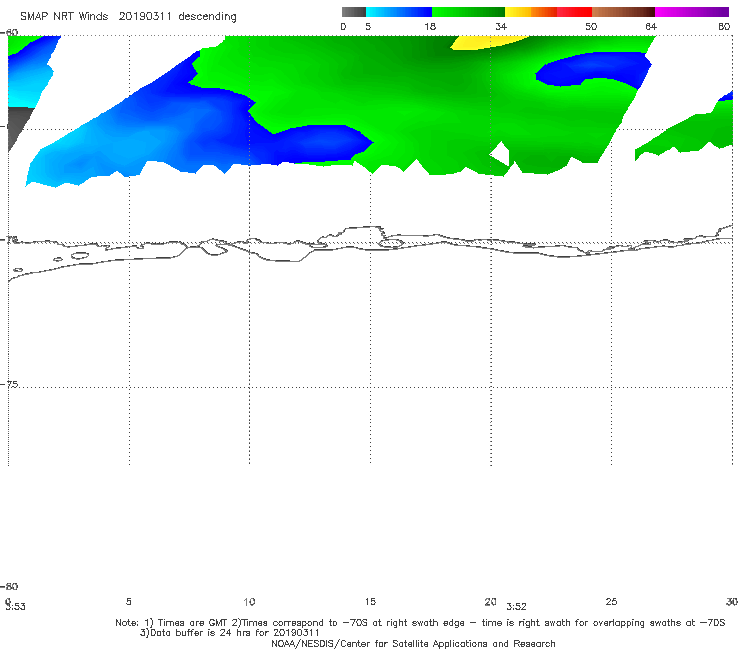Click the longitude axis label '10'
The height and width of the screenshot is (650, 740).
tap(249, 602)
